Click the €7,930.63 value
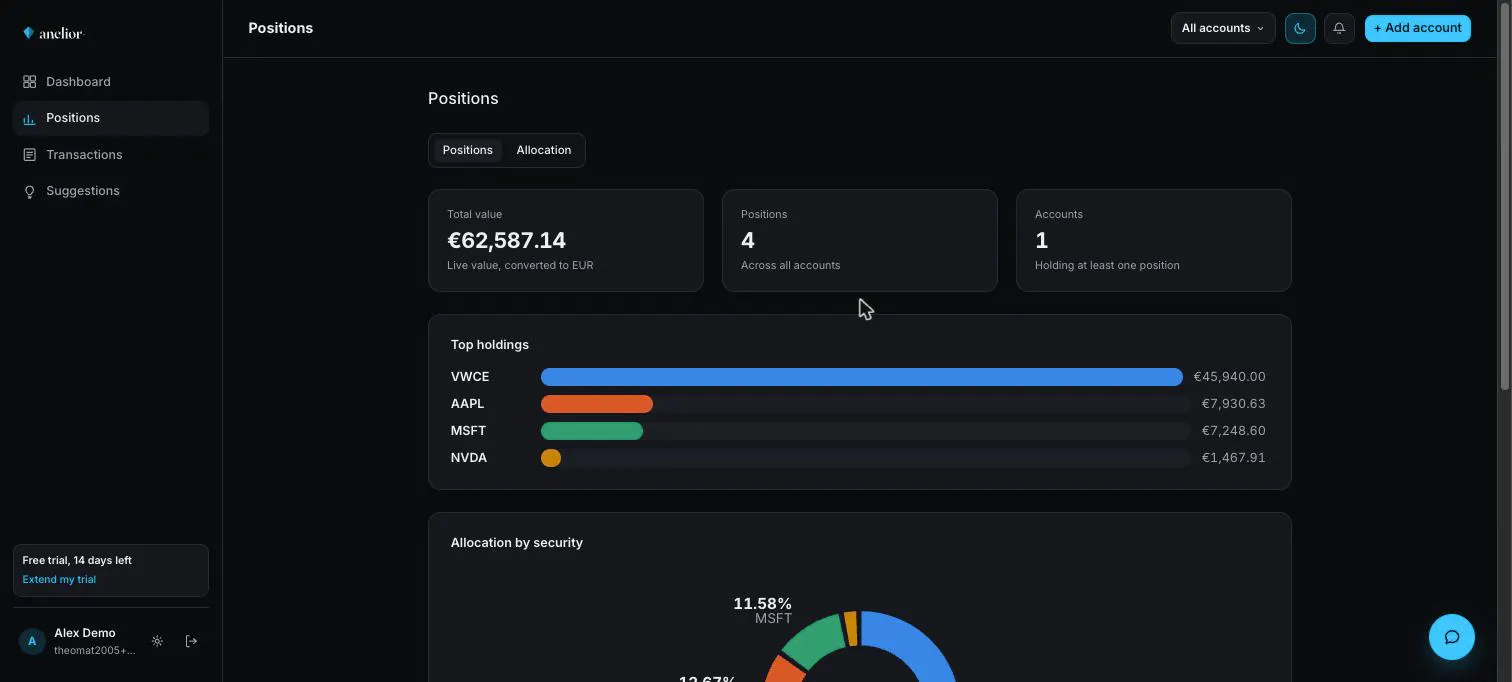Screen dimensions: 1512x682 point(1234,404)
